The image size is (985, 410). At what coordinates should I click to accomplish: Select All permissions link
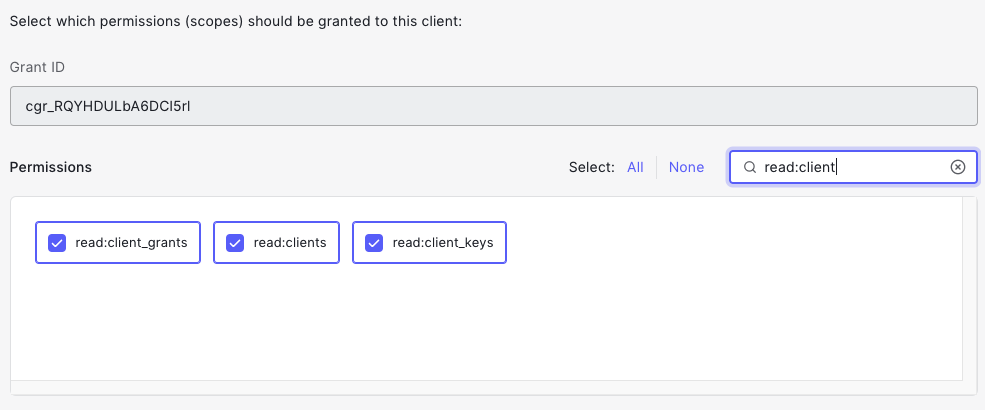tap(635, 167)
